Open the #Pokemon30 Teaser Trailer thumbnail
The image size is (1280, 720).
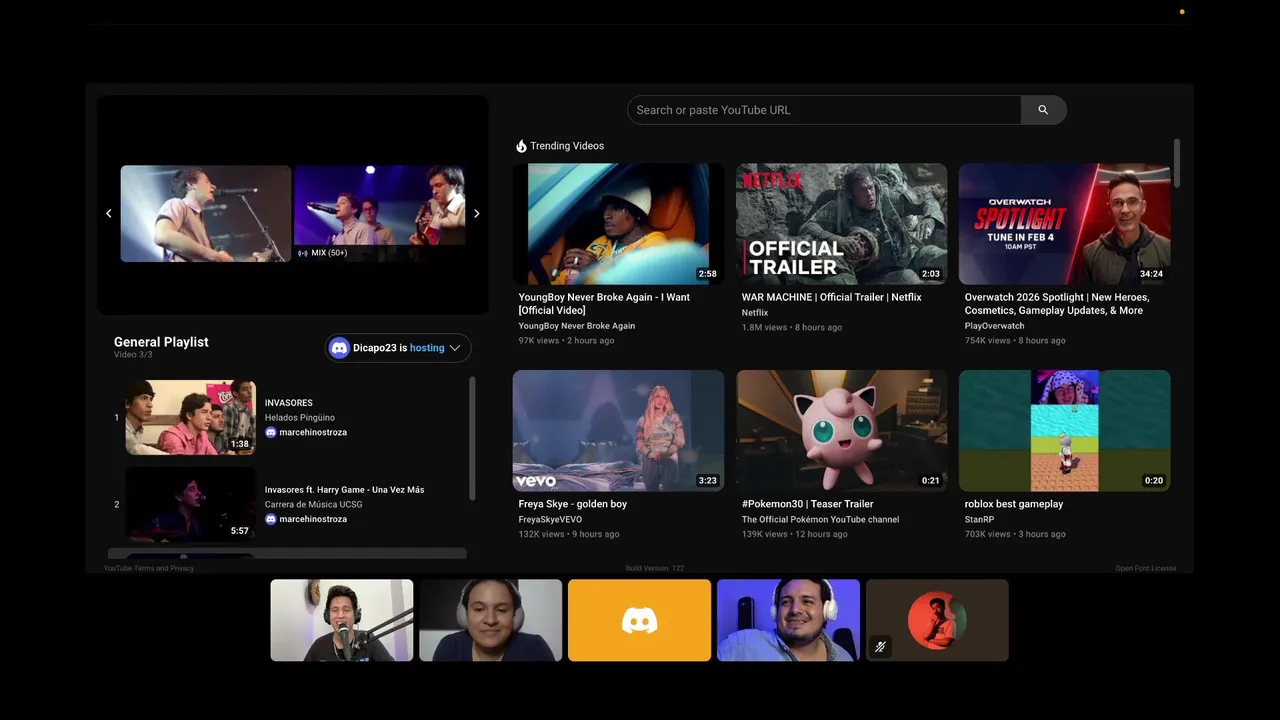point(841,431)
